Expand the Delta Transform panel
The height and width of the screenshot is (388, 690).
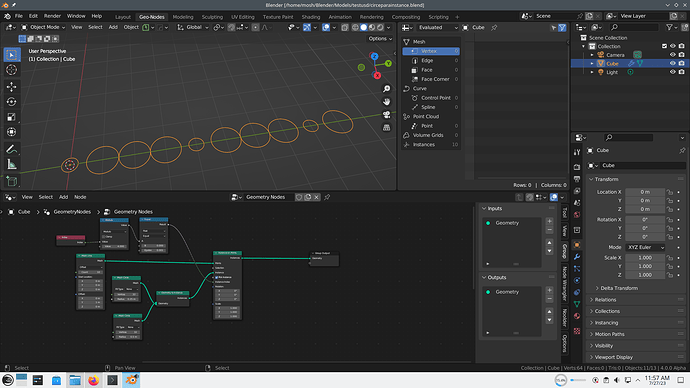click(619, 288)
